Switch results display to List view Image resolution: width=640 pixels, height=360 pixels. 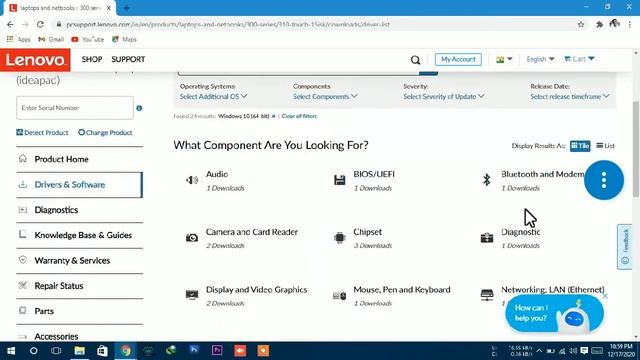click(x=605, y=146)
